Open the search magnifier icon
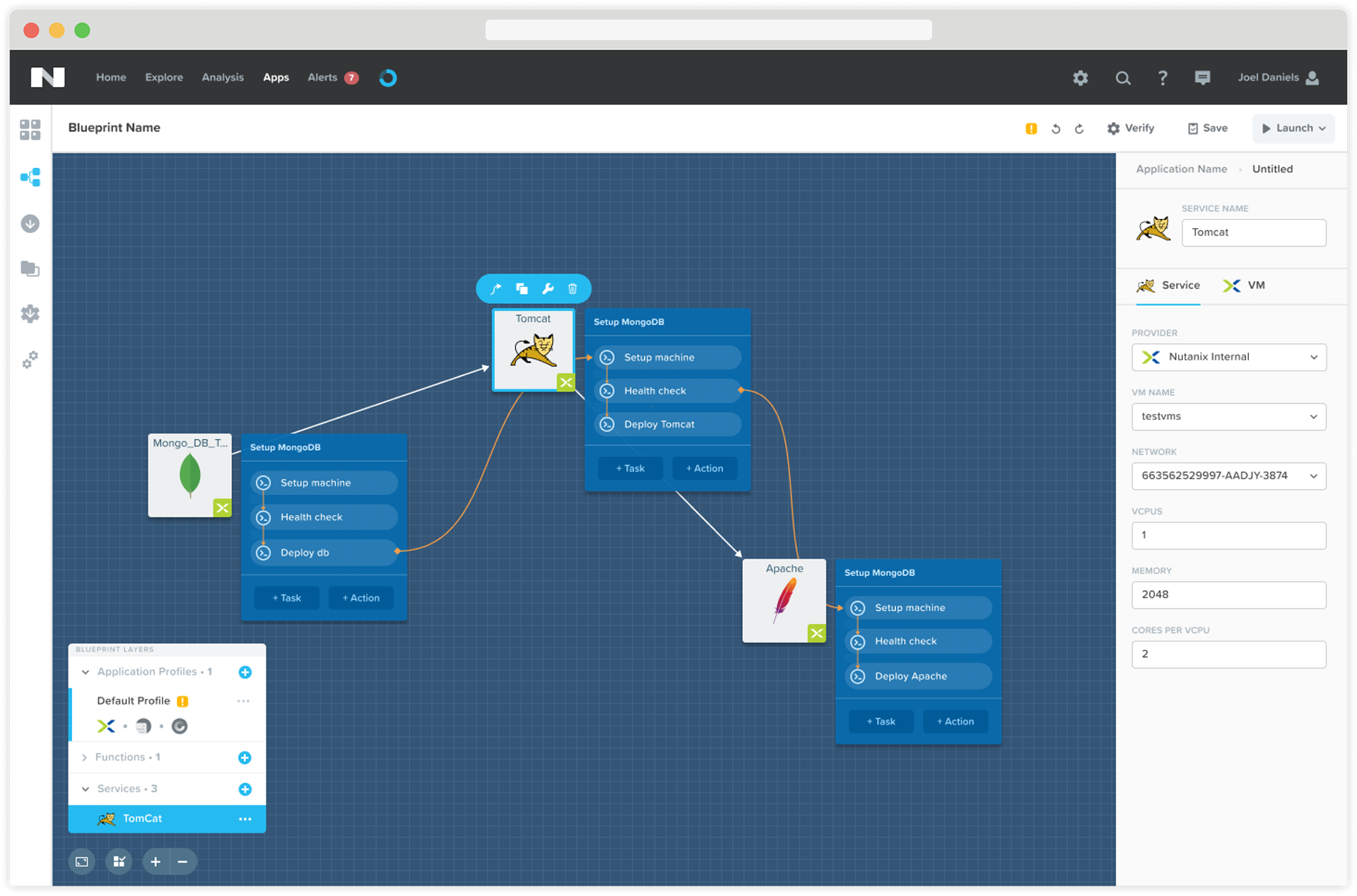Image resolution: width=1357 pixels, height=896 pixels. pos(1122,78)
